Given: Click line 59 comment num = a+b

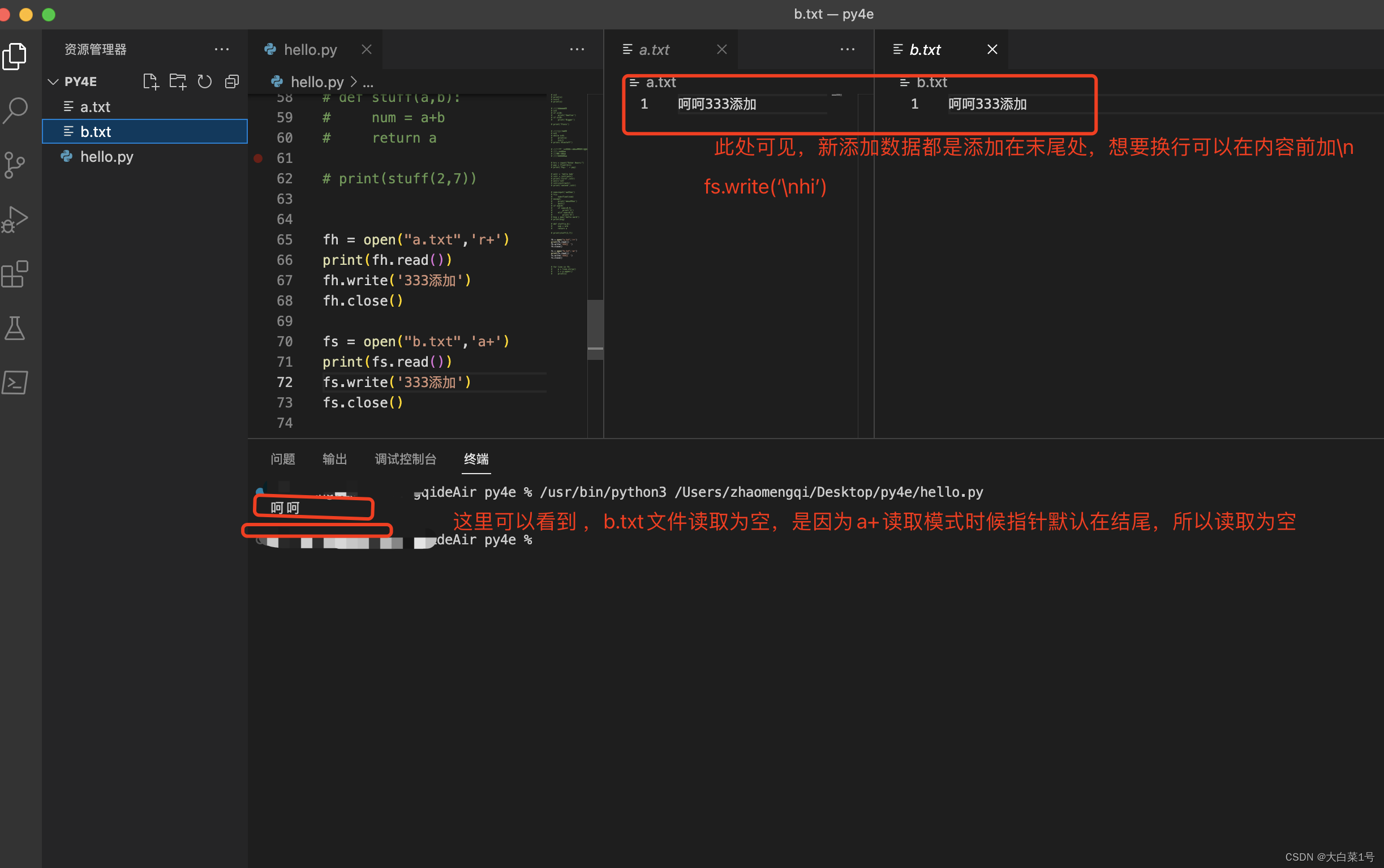Looking at the screenshot, I should point(384,117).
